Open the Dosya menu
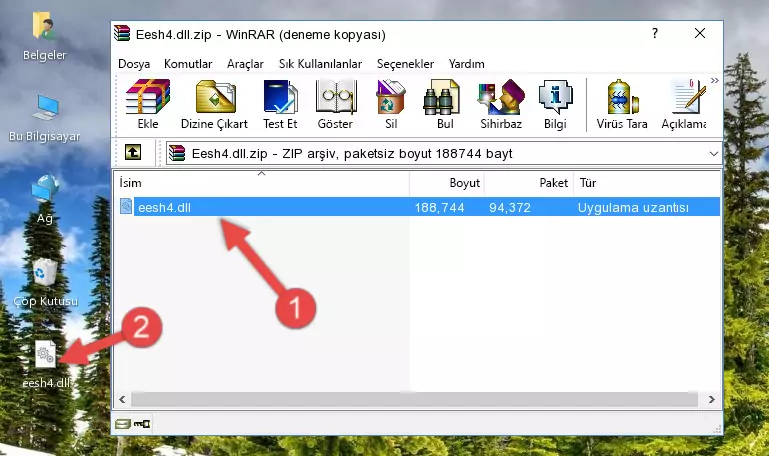 pos(134,64)
